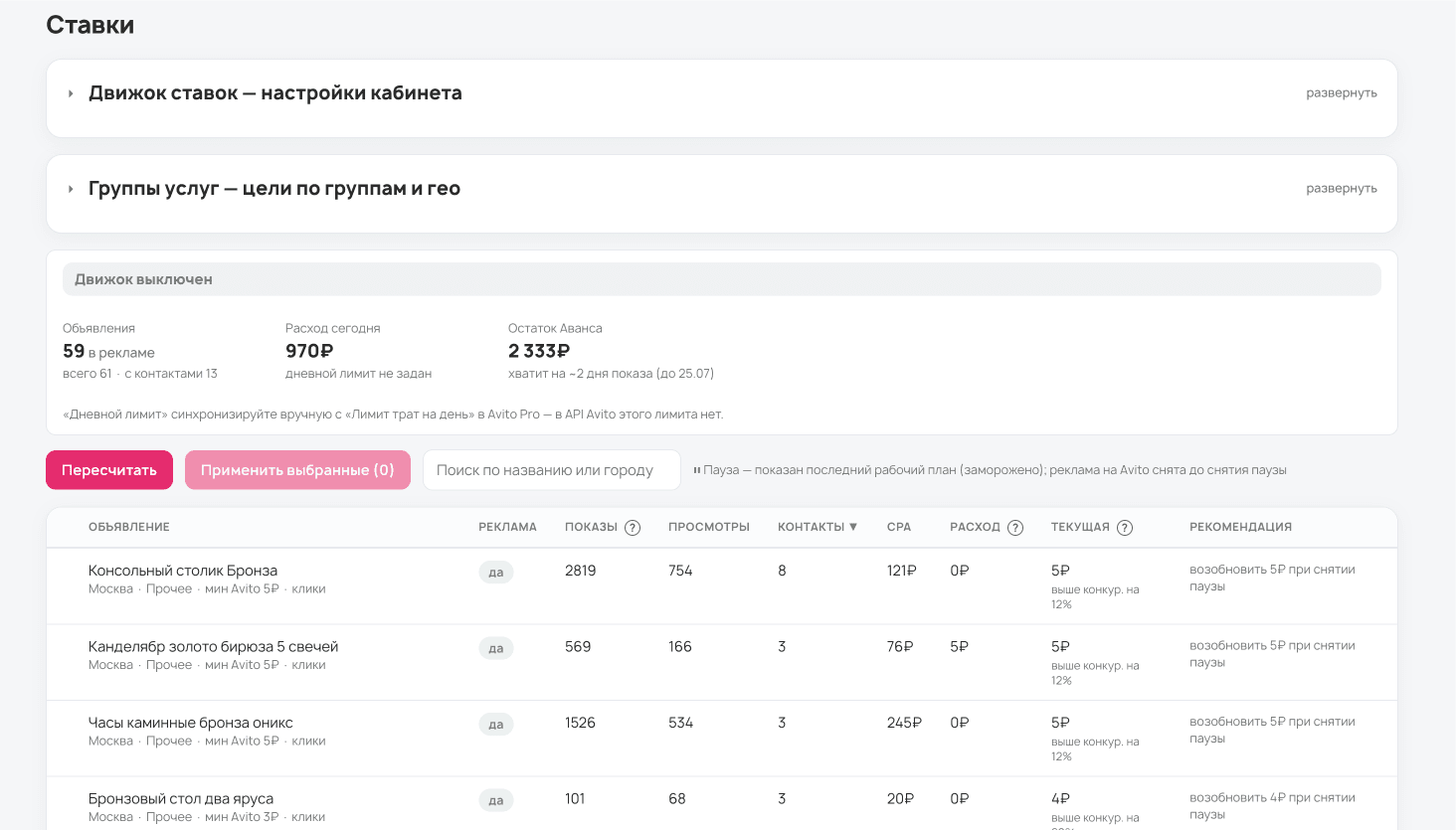Click всего 61 · с контактами 13 text

[140, 374]
